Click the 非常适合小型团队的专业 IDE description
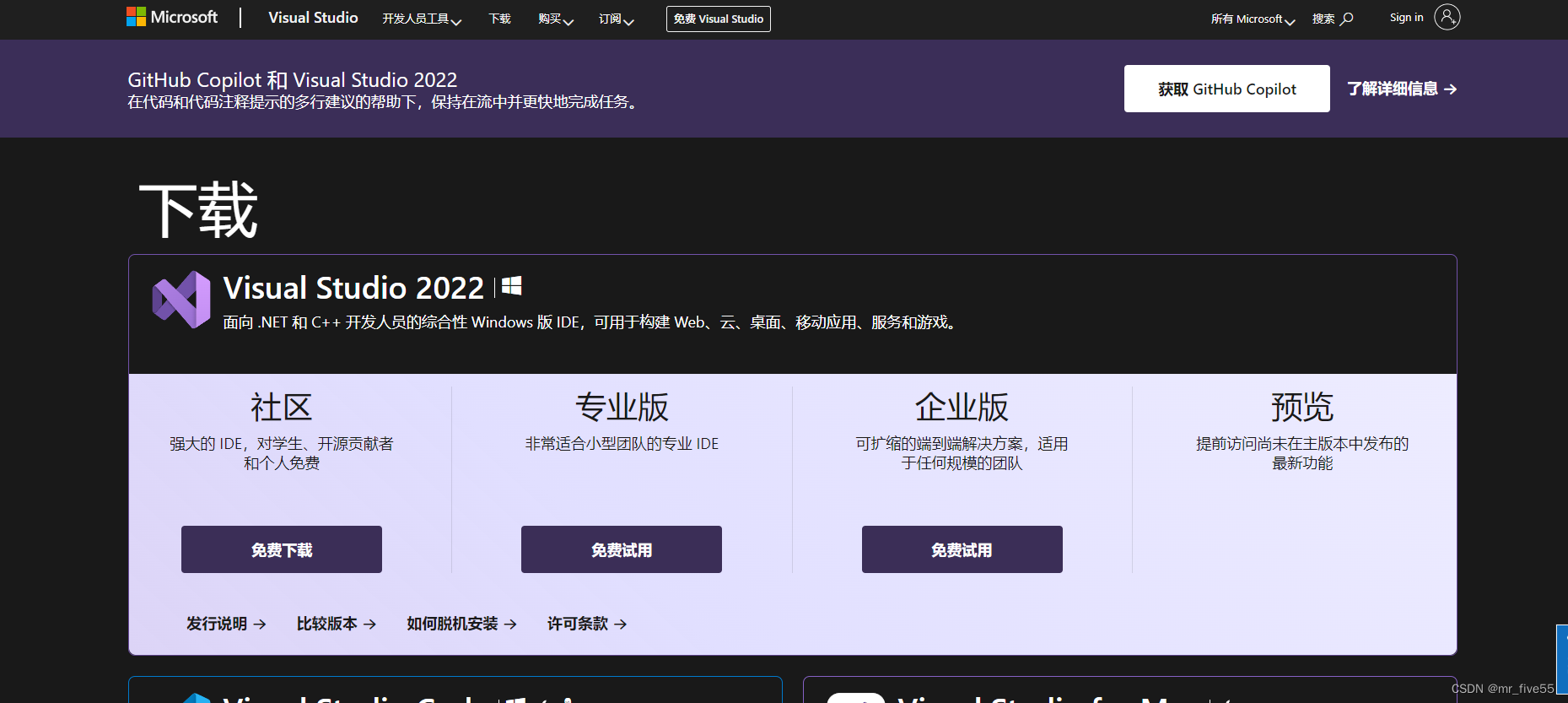Viewport: 1568px width, 703px height. point(622,444)
